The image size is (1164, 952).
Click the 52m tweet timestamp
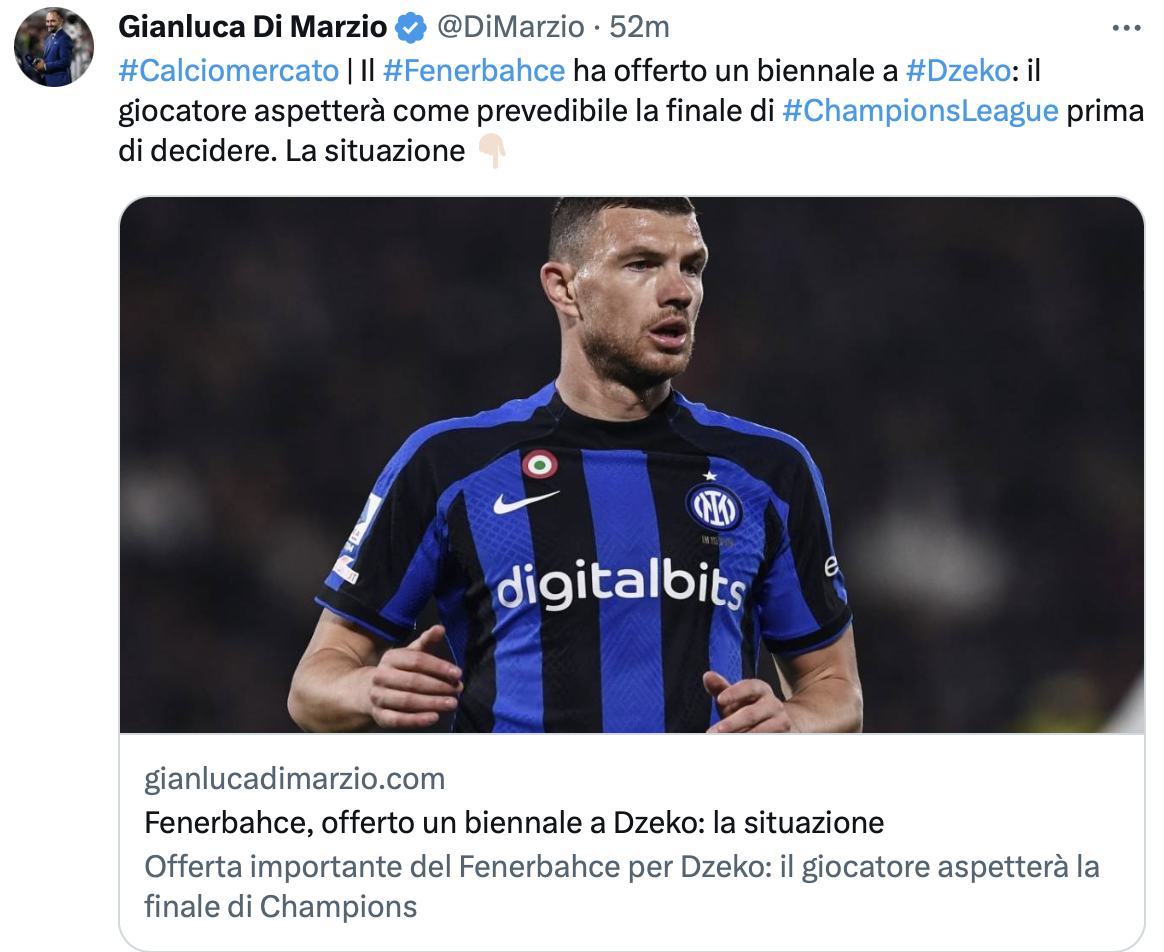640,27
